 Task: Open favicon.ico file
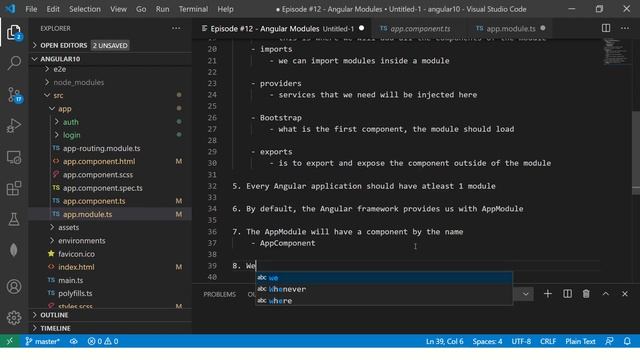(x=76, y=254)
